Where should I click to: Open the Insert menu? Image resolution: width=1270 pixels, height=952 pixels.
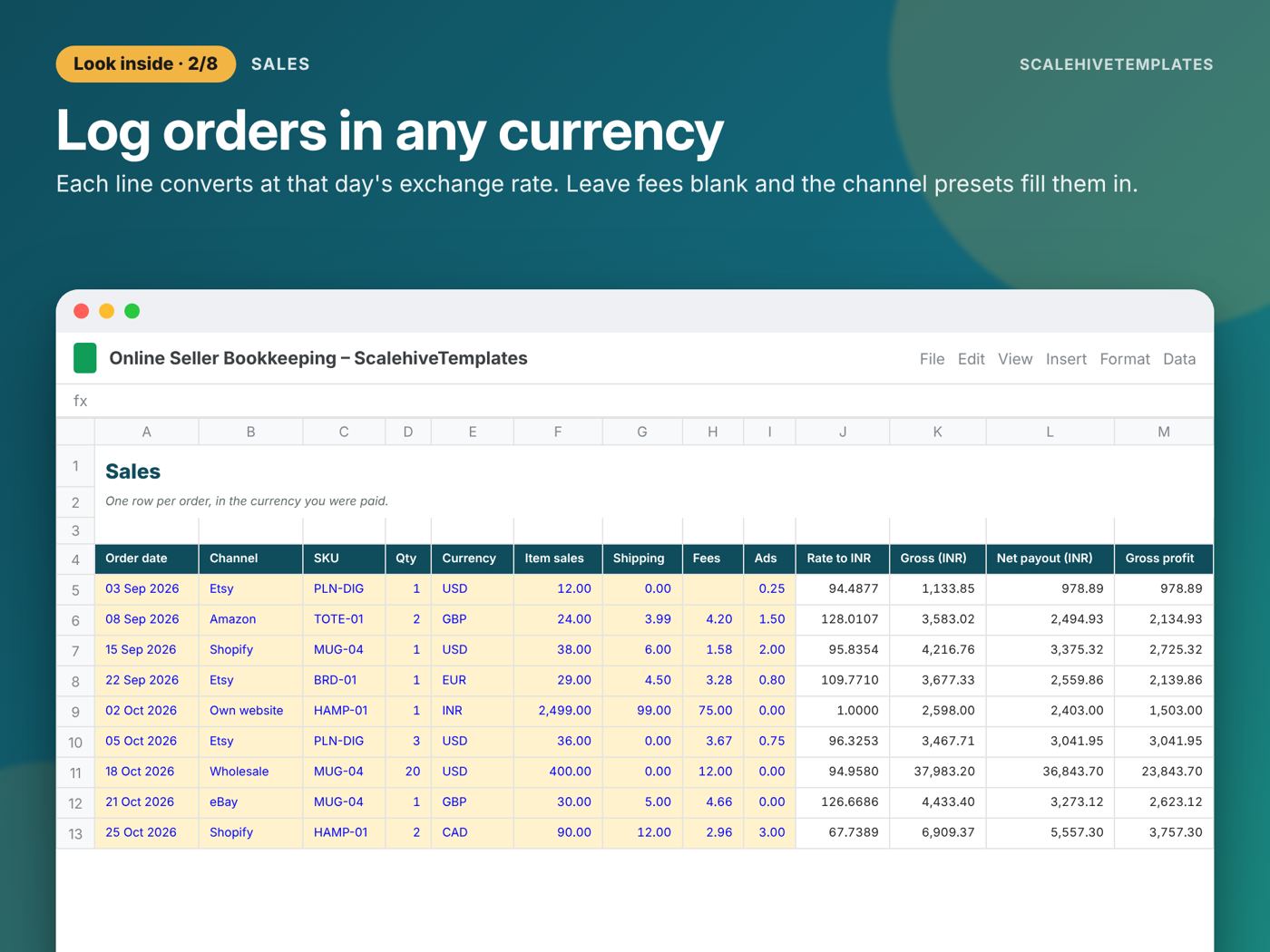pyautogui.click(x=1066, y=359)
